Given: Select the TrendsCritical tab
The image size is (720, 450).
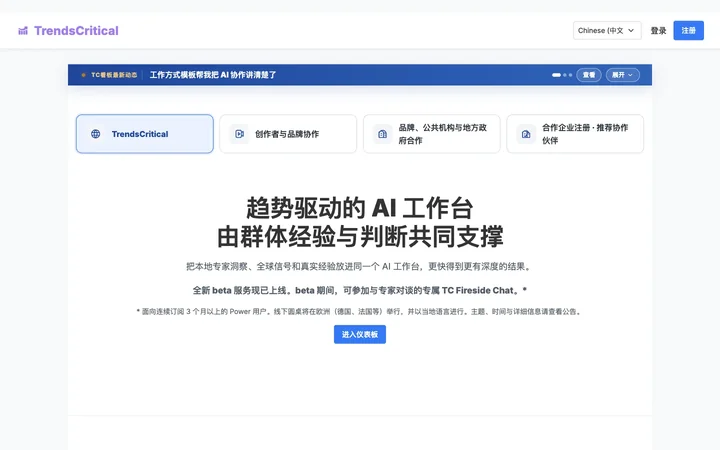Looking at the screenshot, I should [145, 134].
